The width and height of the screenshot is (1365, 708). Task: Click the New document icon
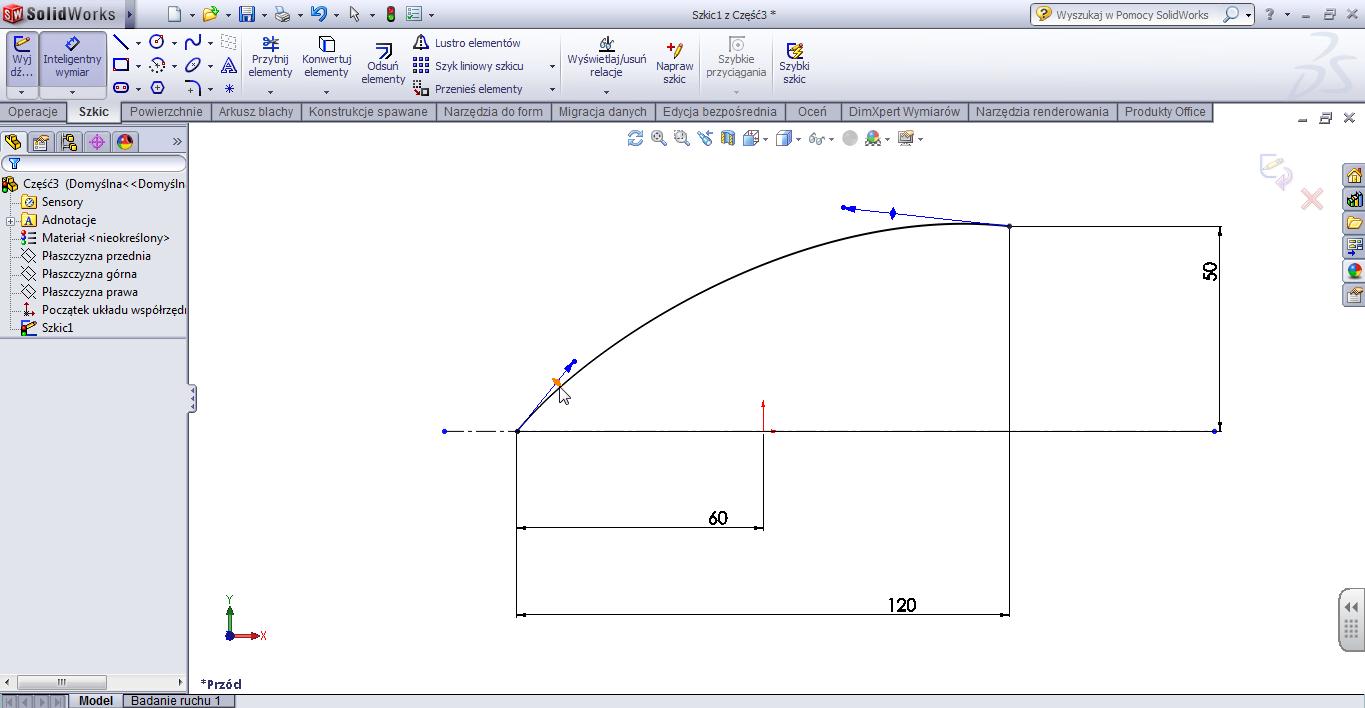(x=175, y=14)
